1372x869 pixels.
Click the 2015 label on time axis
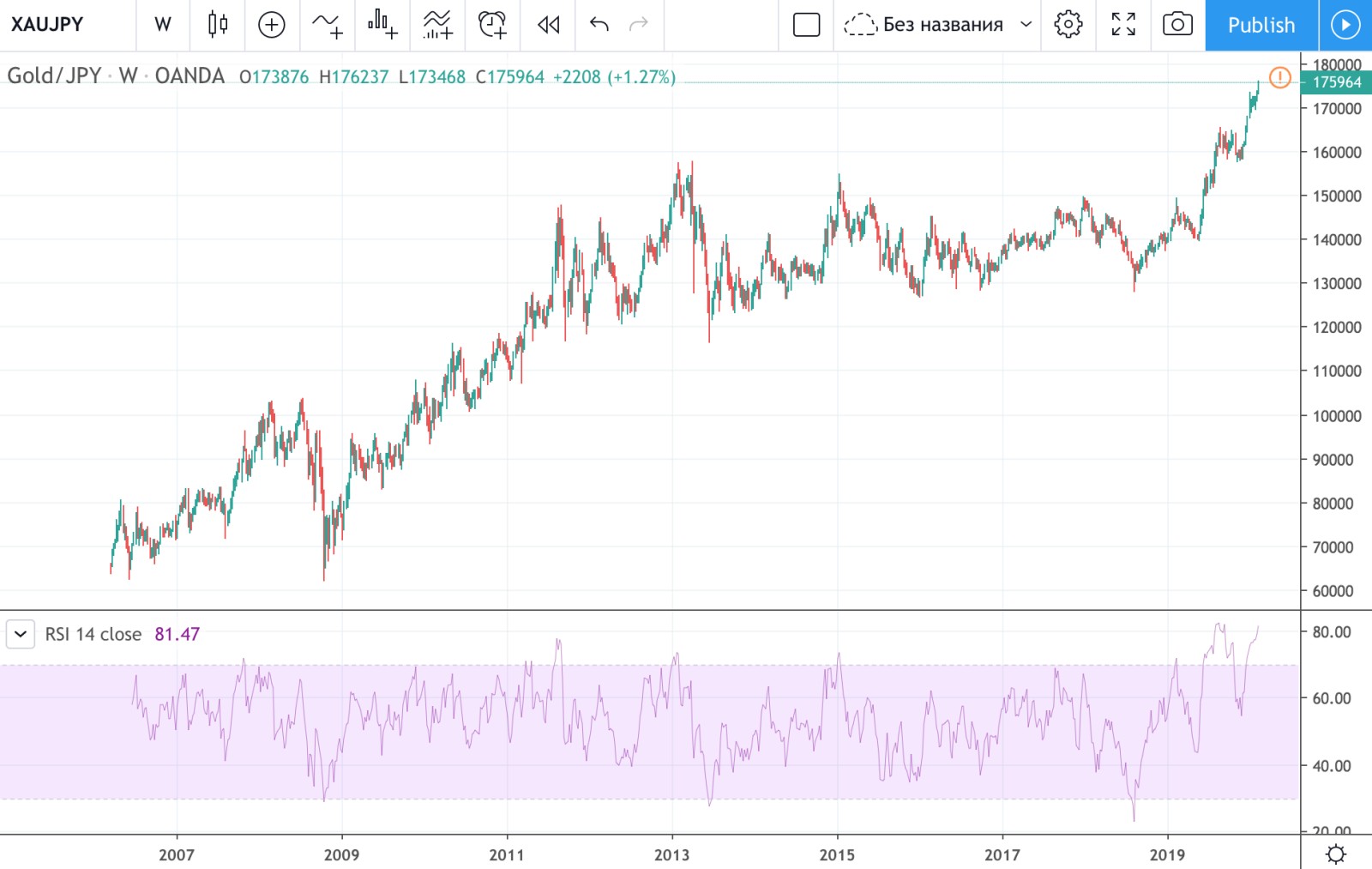(837, 854)
